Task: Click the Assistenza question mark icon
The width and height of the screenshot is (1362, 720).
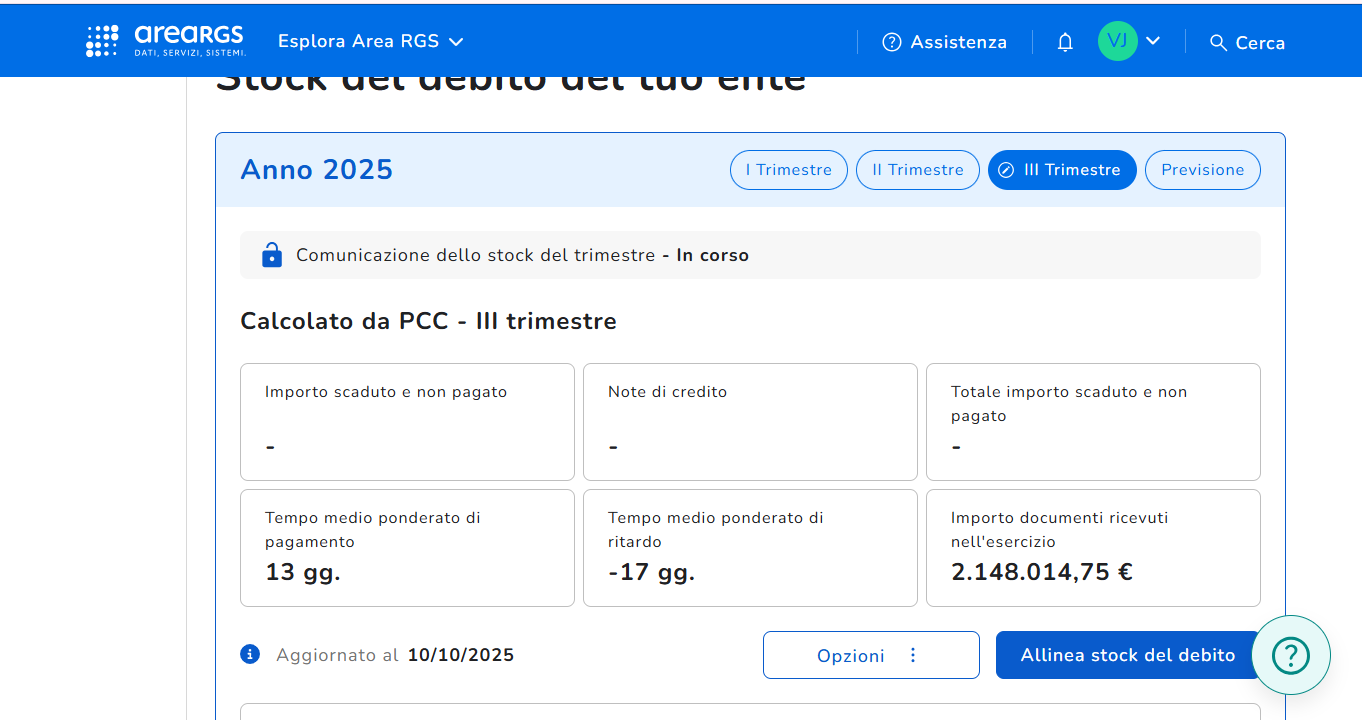Action: point(891,42)
